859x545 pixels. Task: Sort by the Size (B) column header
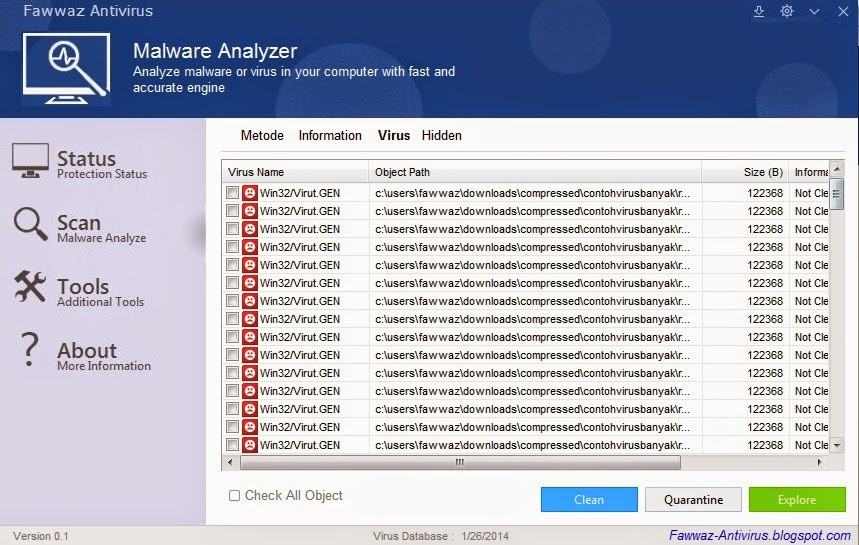[x=745, y=172]
